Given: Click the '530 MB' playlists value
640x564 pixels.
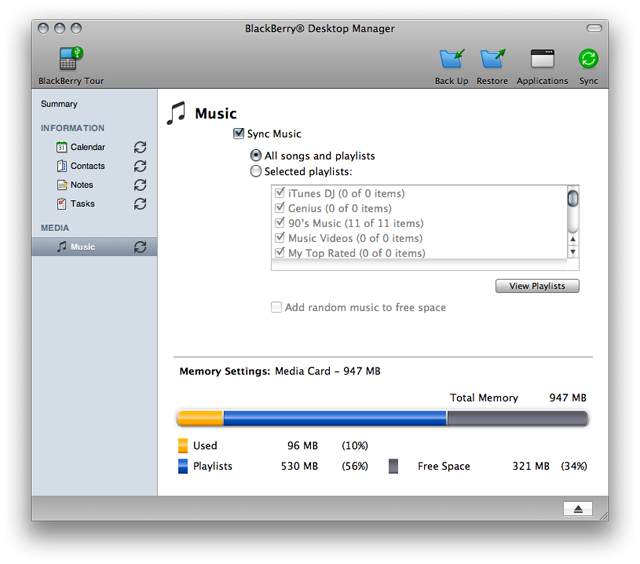Looking at the screenshot, I should pyautogui.click(x=299, y=466).
